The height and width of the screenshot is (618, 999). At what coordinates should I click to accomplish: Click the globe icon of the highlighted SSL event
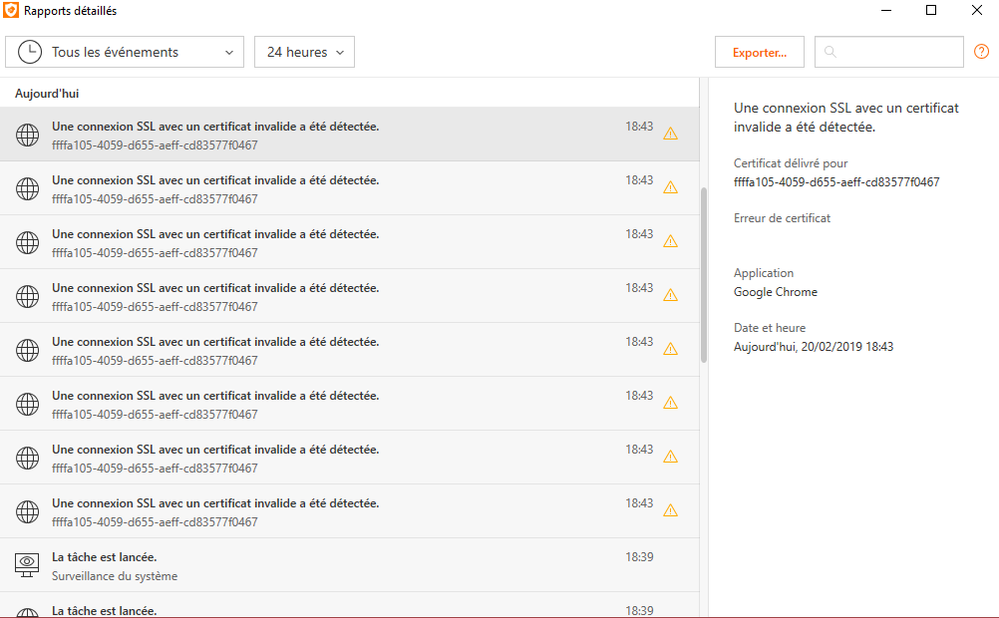coord(28,135)
